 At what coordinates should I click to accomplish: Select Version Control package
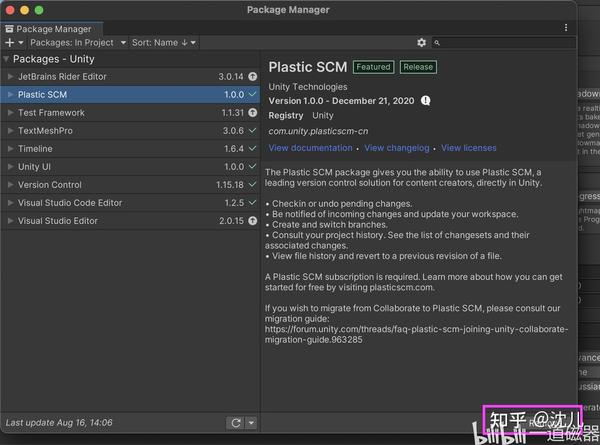130,184
